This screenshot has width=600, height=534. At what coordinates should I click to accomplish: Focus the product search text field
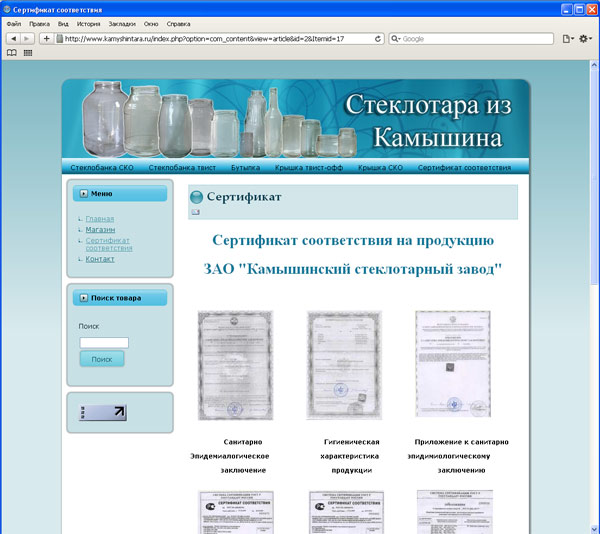(x=104, y=343)
